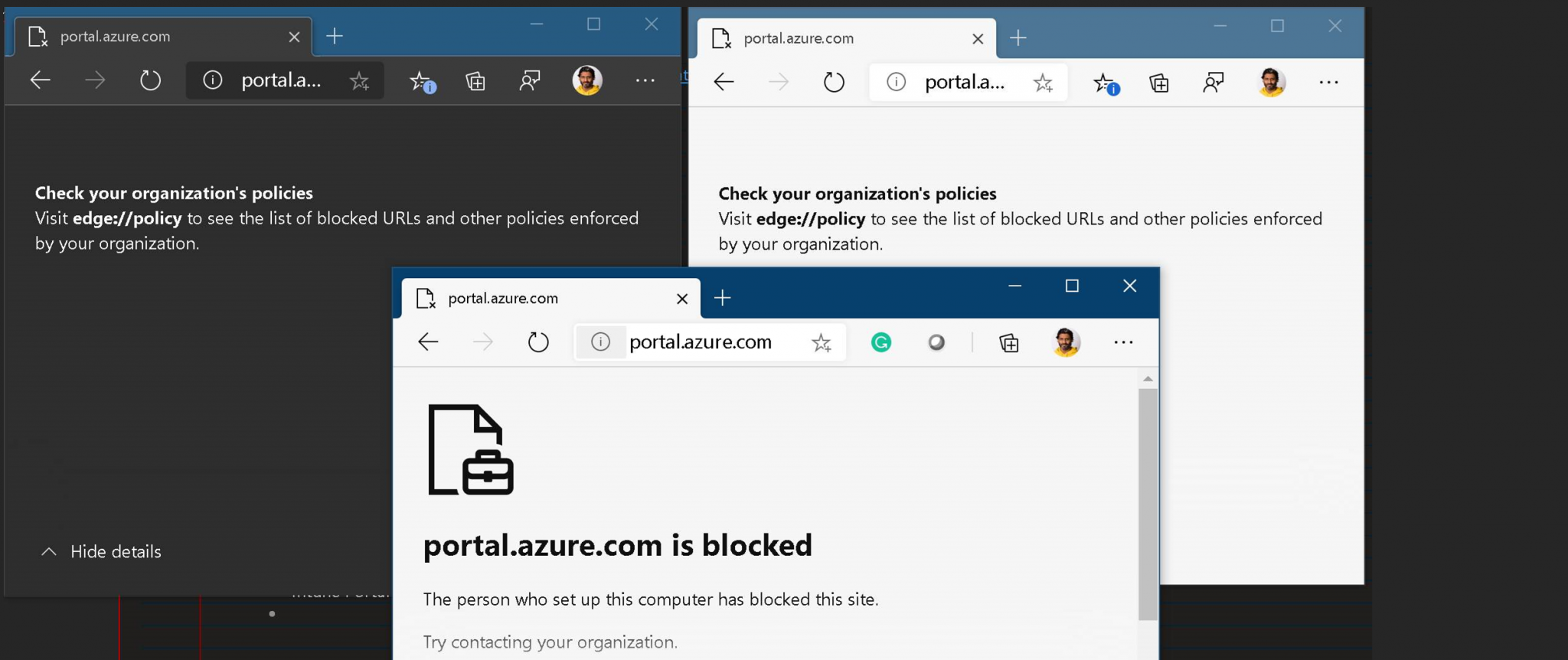Screen dimensions: 1568x660
Task: Close portal.azure.com tab in front window
Action: pos(682,299)
